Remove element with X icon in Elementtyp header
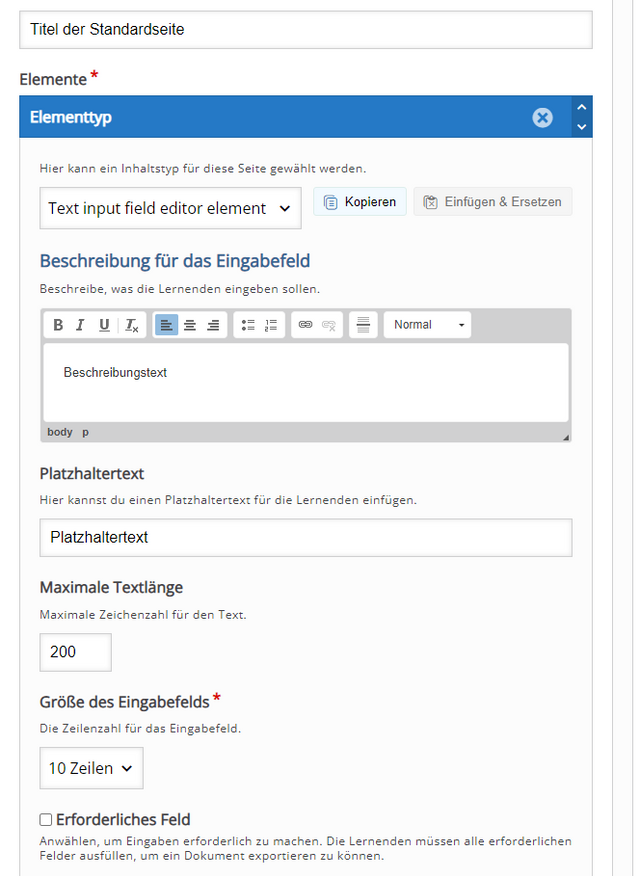Viewport: 640px width, 876px height. tap(542, 118)
